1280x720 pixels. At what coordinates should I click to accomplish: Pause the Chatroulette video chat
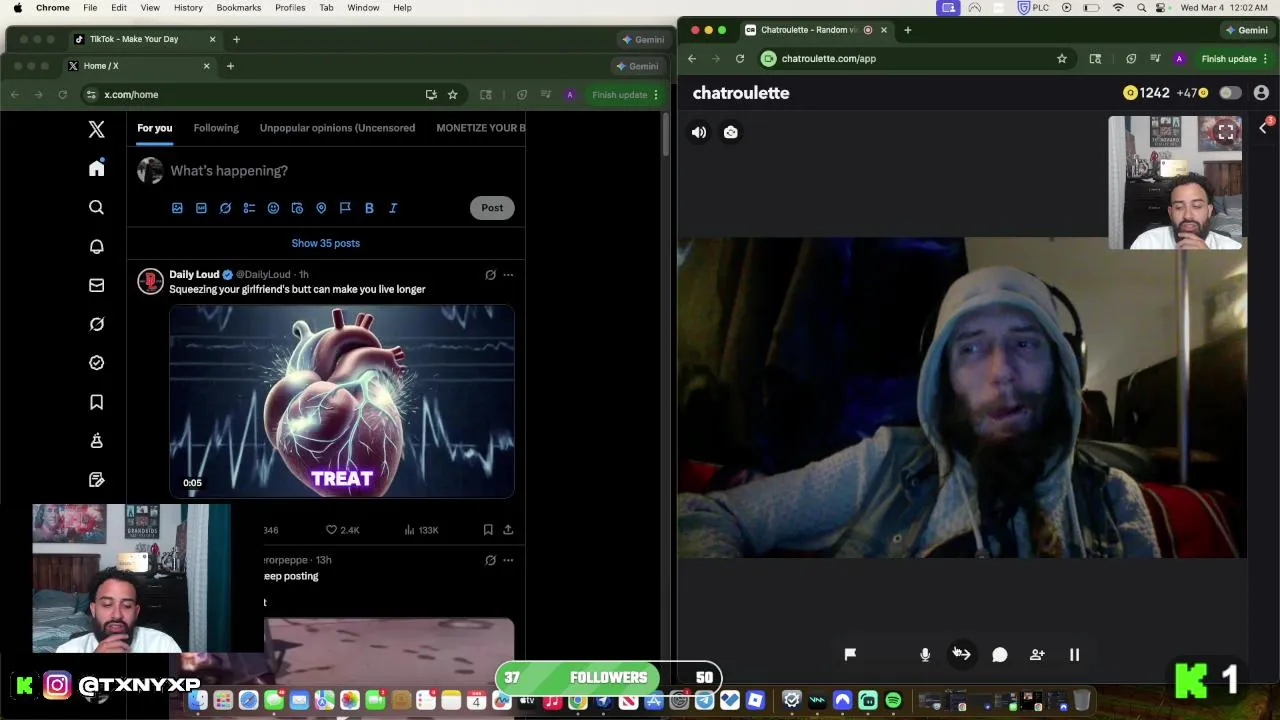pyautogui.click(x=1075, y=654)
